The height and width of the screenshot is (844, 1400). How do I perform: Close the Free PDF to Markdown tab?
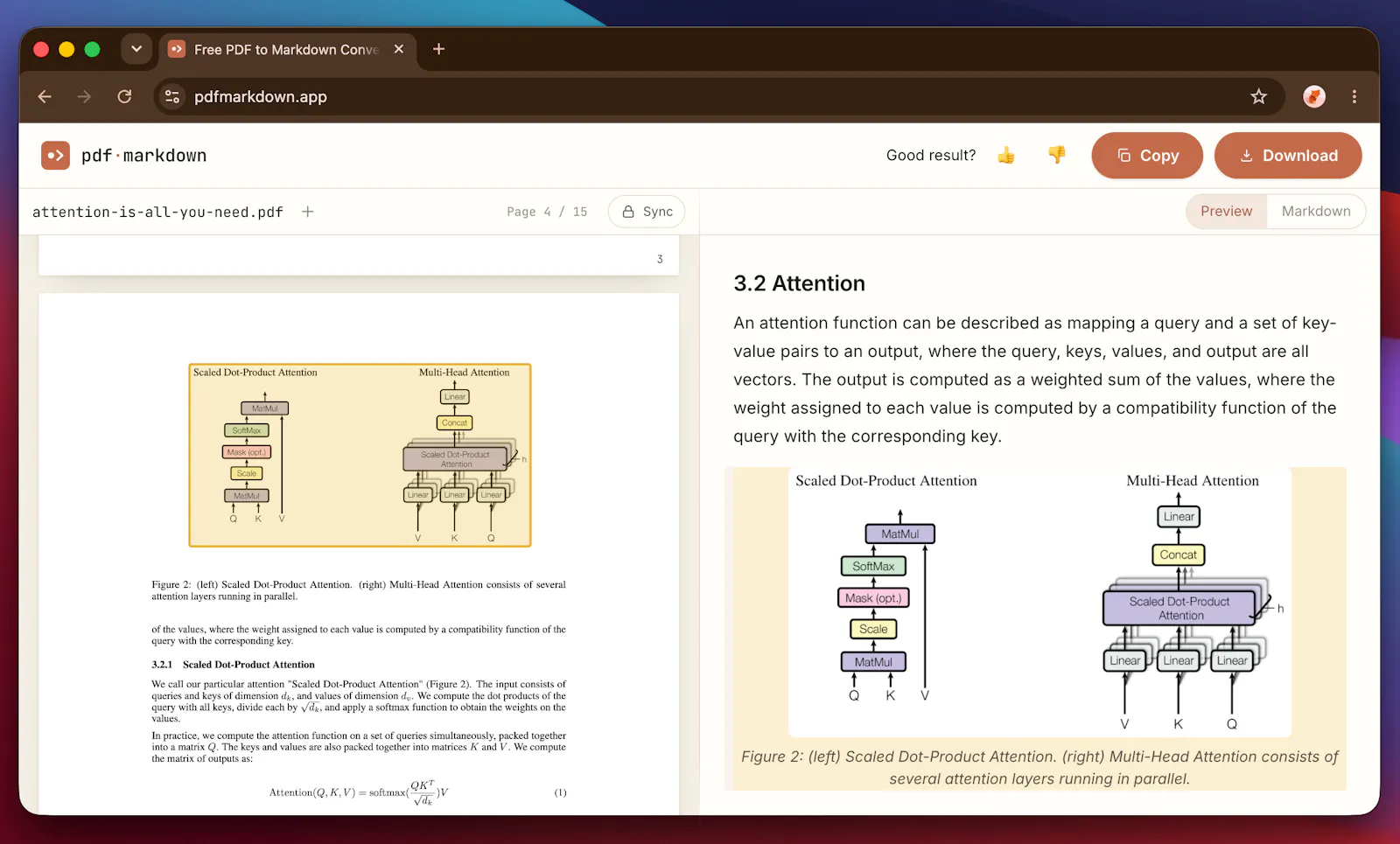[x=399, y=49]
